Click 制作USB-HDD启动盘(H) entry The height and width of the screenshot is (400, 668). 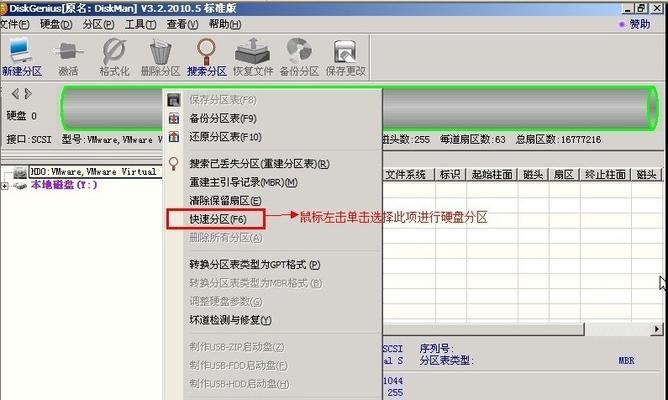click(239, 384)
